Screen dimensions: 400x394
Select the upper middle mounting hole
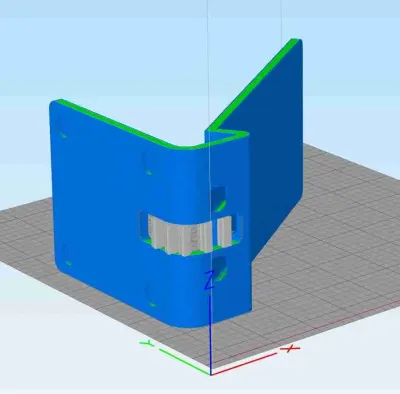pos(149,163)
